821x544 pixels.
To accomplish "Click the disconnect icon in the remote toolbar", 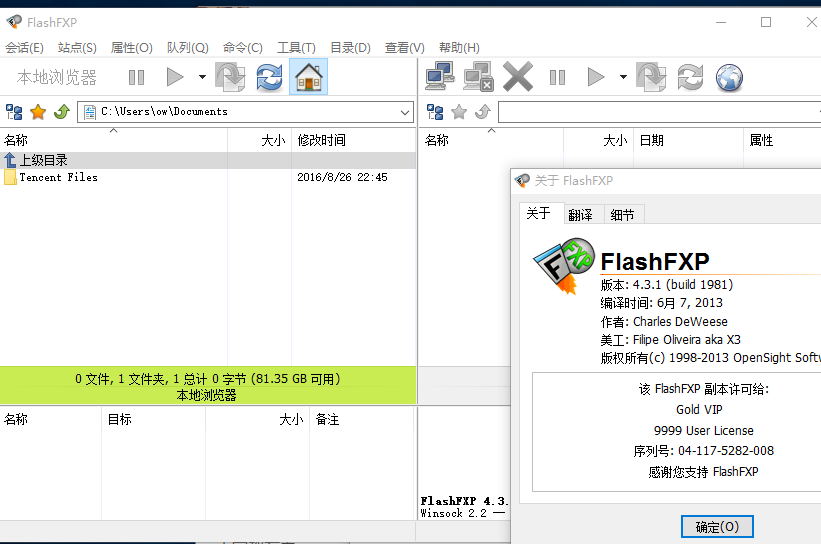I will click(479, 76).
